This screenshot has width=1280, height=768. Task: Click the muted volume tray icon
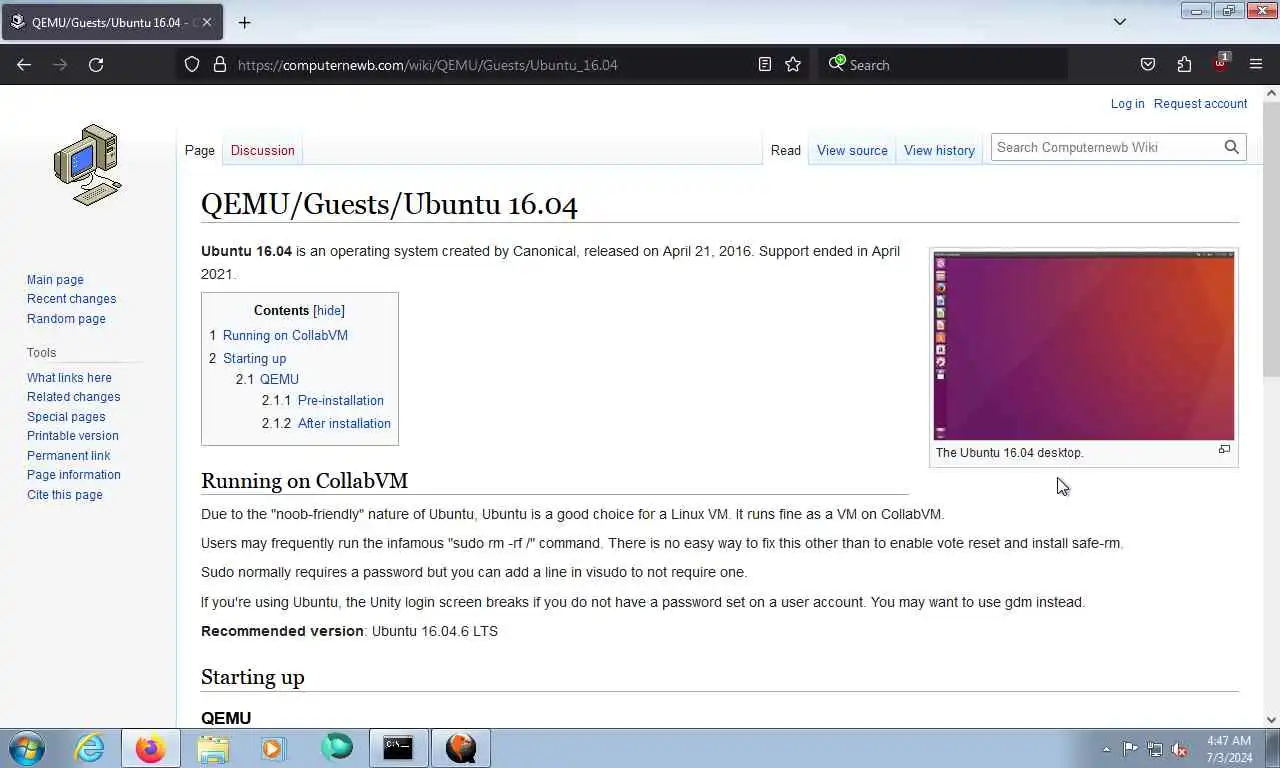point(1180,749)
